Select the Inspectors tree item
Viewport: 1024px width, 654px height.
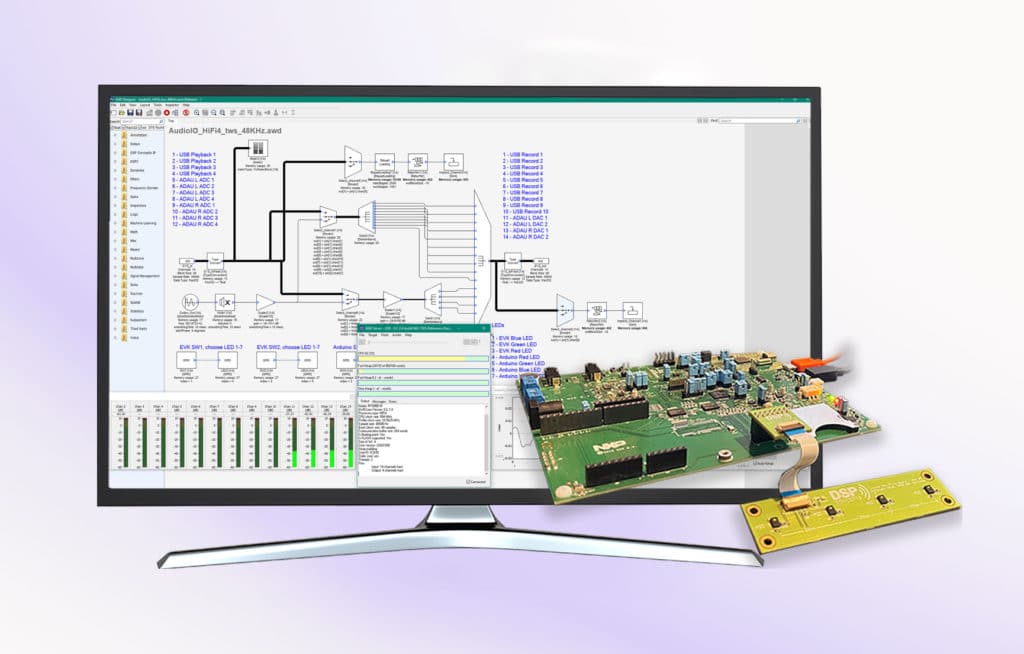(138, 205)
